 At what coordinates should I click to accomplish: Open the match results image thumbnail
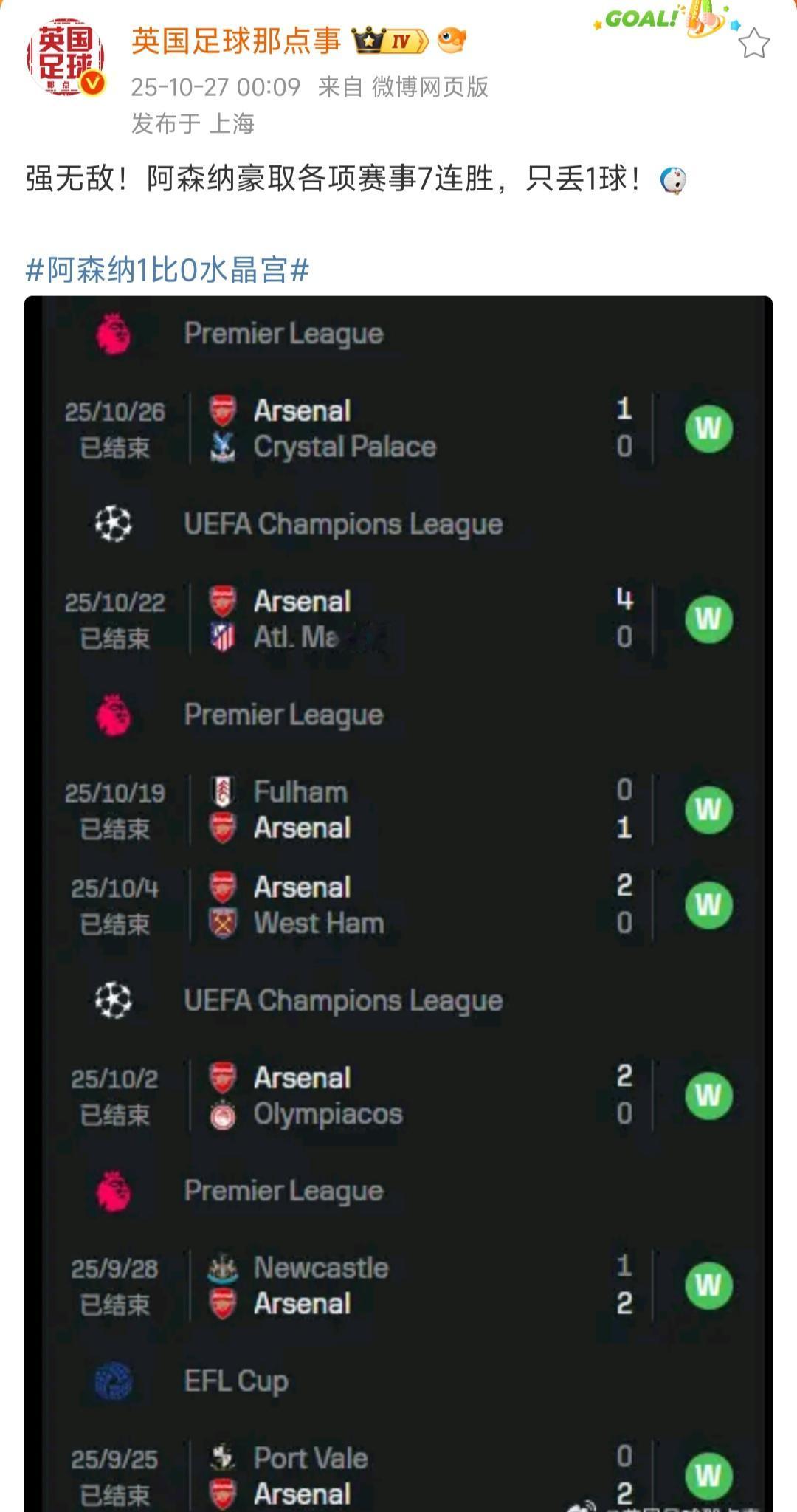(398, 904)
